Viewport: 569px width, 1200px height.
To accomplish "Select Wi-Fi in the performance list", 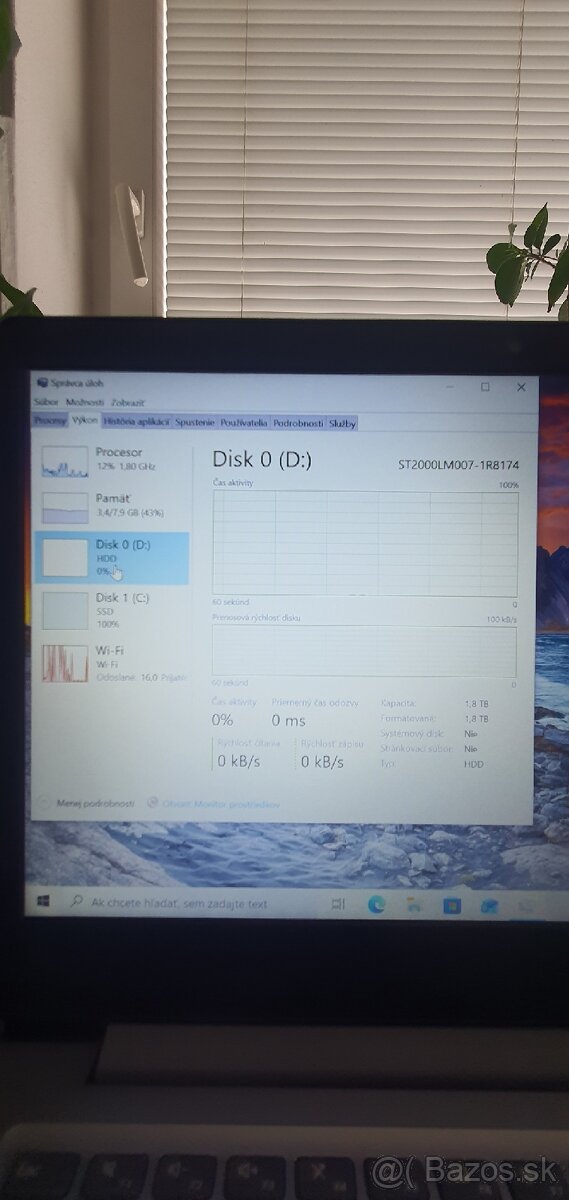I will click(x=112, y=663).
